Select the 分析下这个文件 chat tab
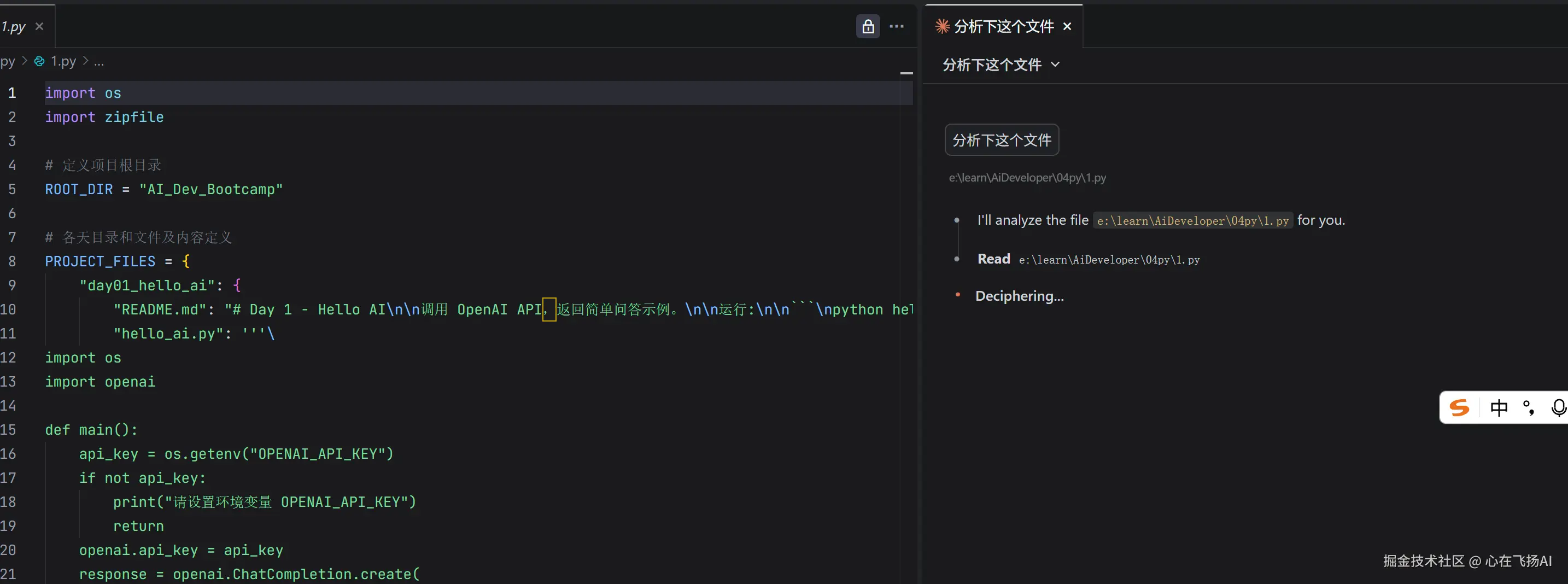Image resolution: width=1568 pixels, height=584 pixels. pos(1004,26)
